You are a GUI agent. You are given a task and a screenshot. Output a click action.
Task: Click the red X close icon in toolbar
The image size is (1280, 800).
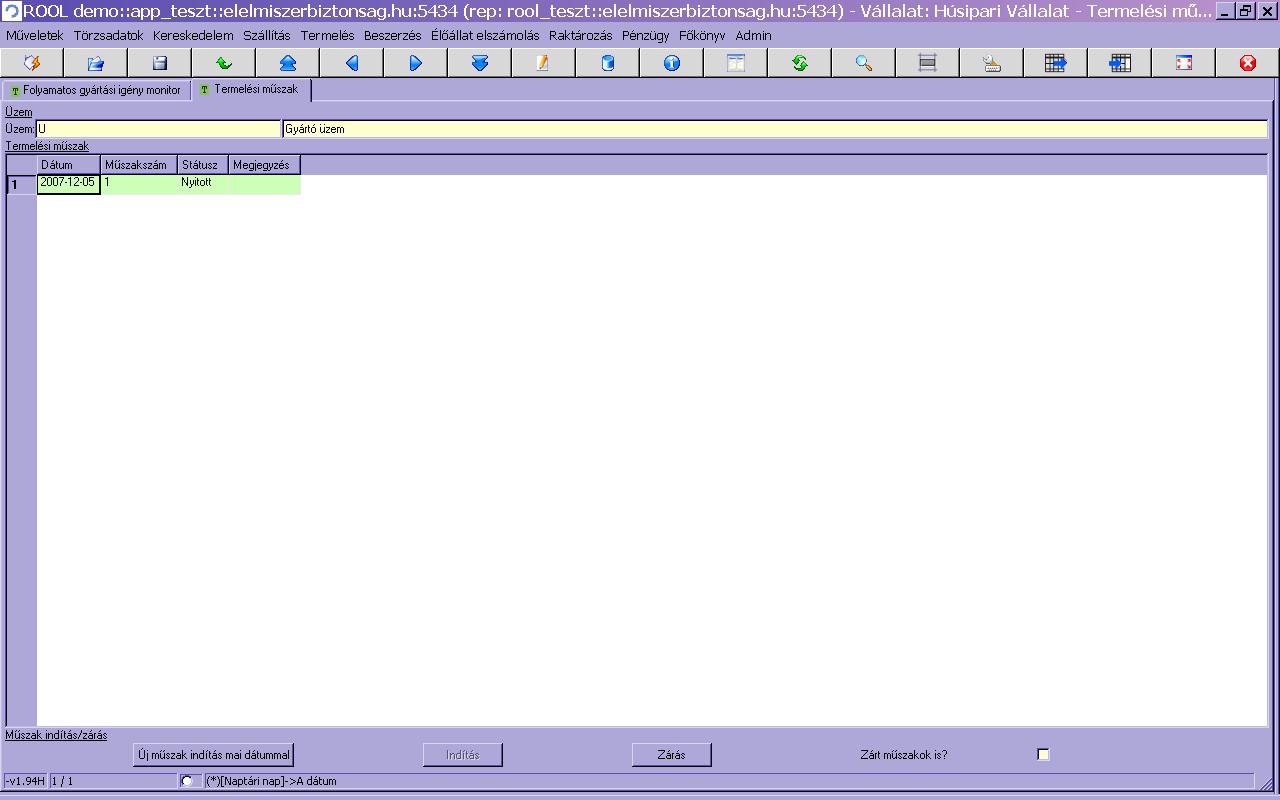[1247, 63]
